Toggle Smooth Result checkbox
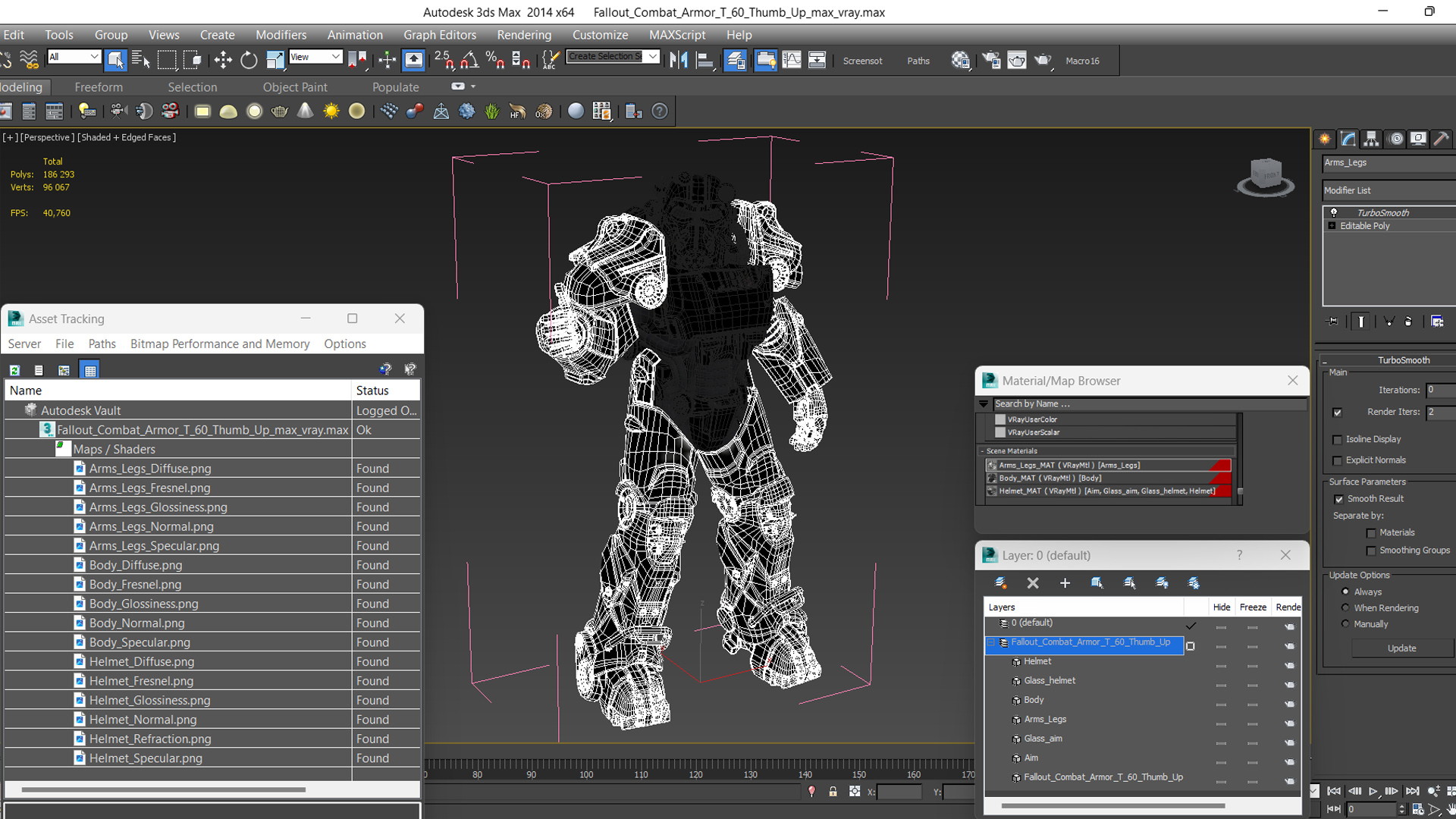This screenshot has width=1456, height=819. point(1338,499)
